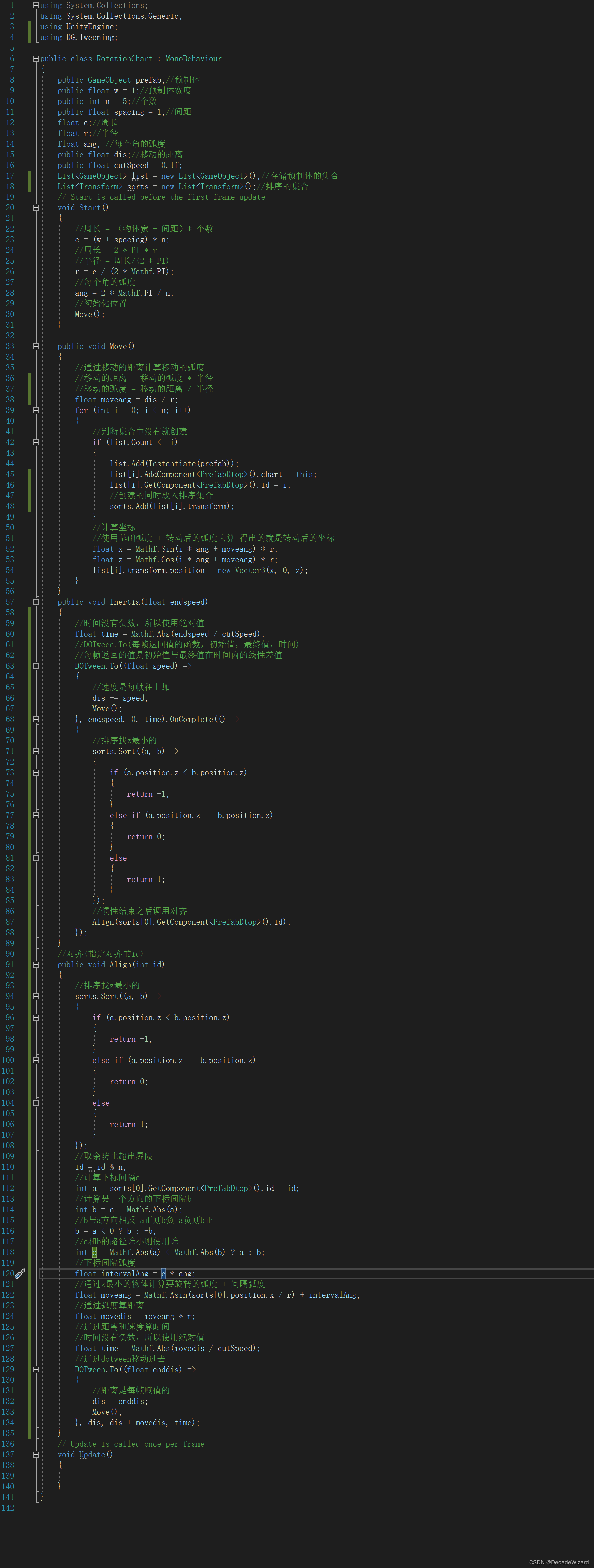Collapse the sorts.Sort lambda at line 94
The image size is (594, 1568).
click(x=36, y=996)
